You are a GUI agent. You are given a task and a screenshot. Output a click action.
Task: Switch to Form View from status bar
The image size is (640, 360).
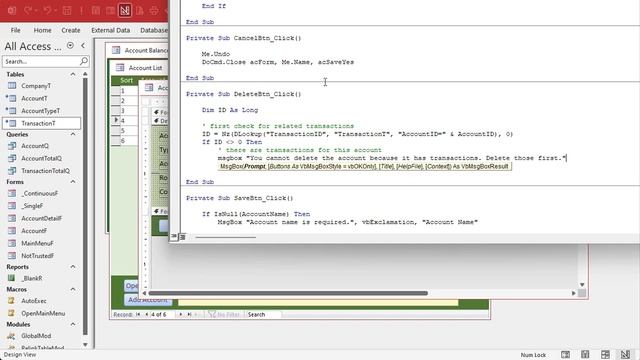click(565, 354)
